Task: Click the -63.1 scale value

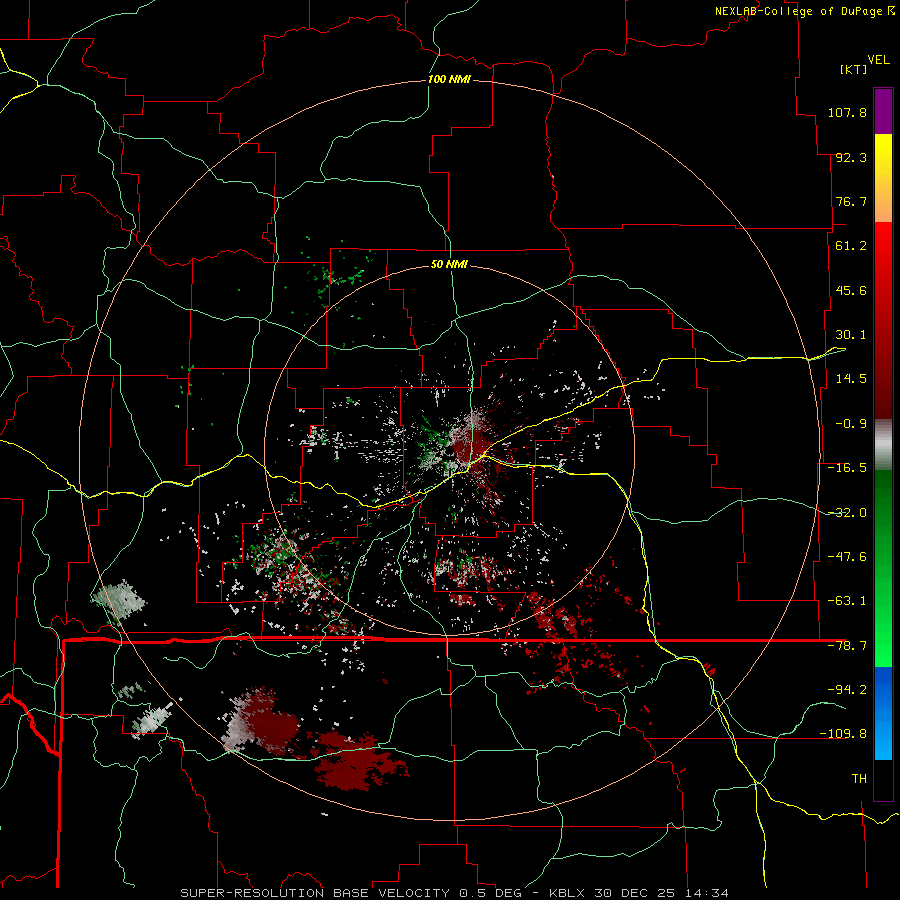Action: (x=847, y=601)
